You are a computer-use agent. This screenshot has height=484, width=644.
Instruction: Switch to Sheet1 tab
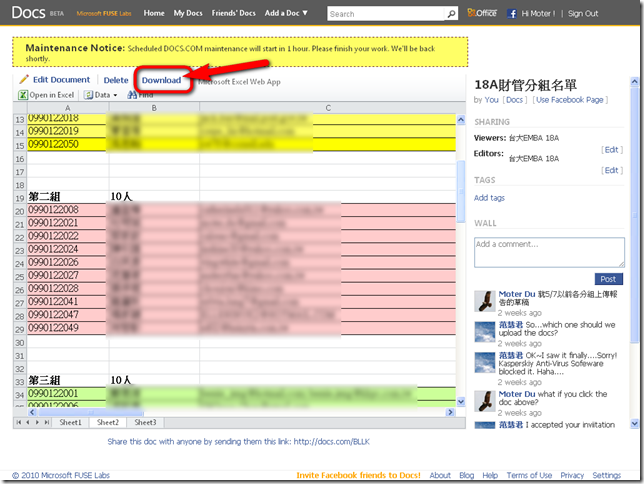coord(70,422)
